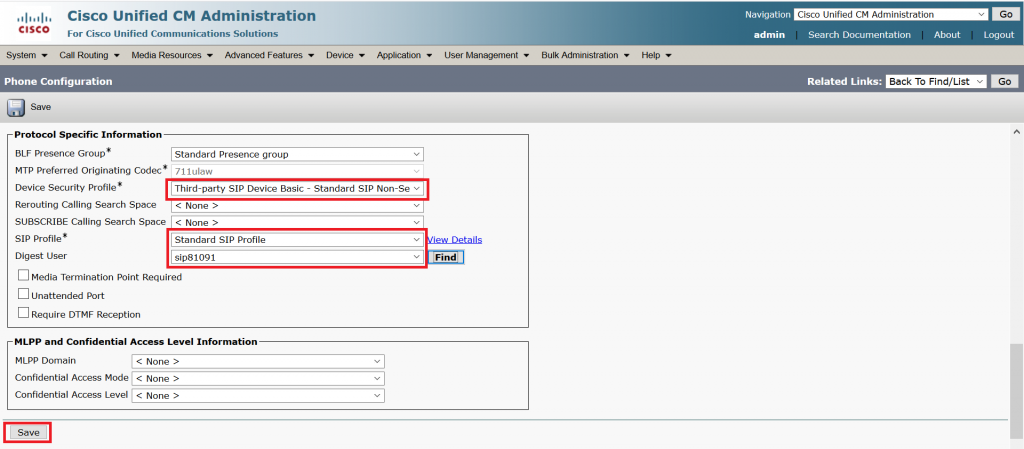This screenshot has width=1024, height=449.
Task: Open the Call Routing menu
Action: coord(88,55)
